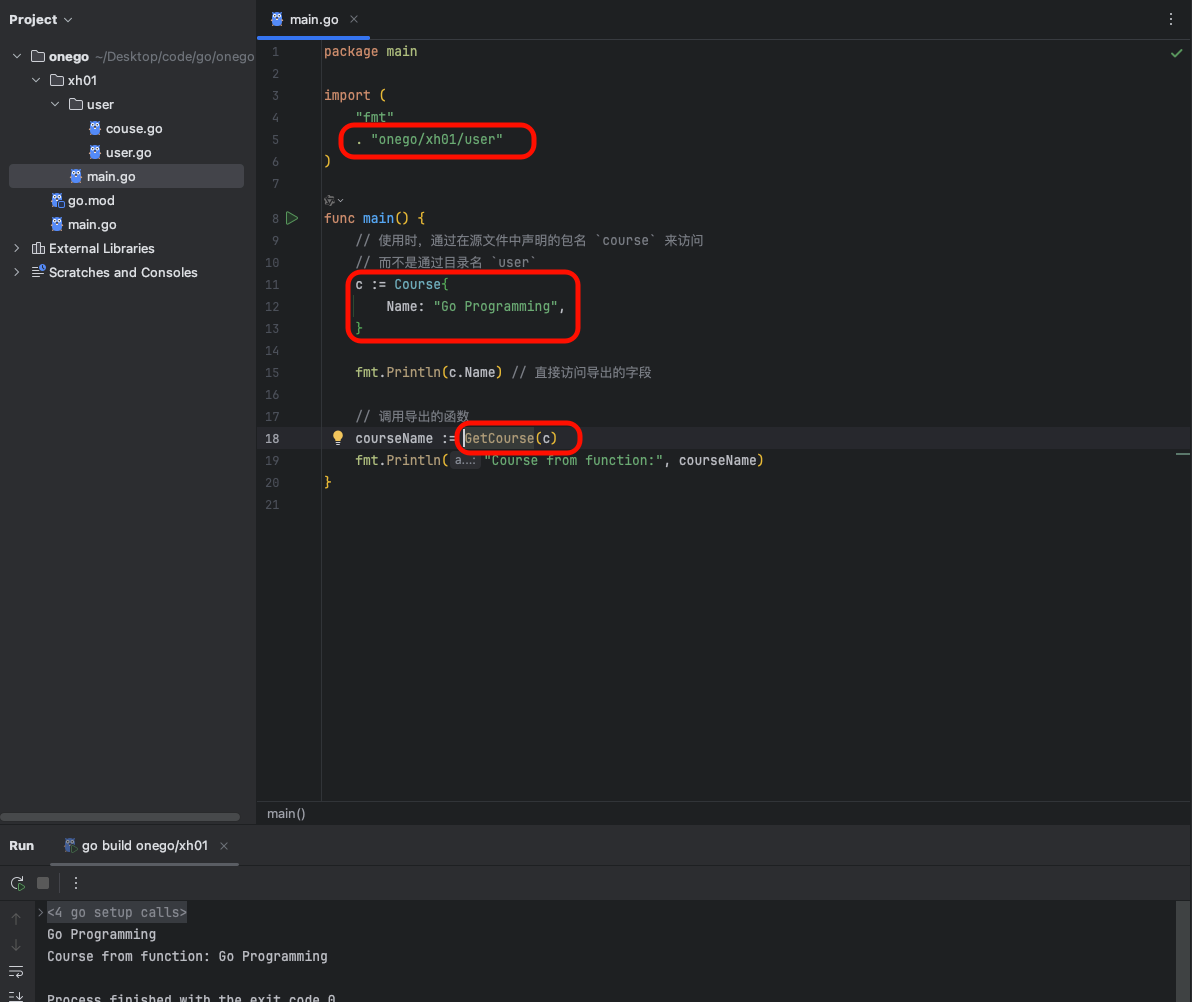Screen dimensions: 1192x1002
Task: Click line number 18 in gutter
Action: (272, 438)
